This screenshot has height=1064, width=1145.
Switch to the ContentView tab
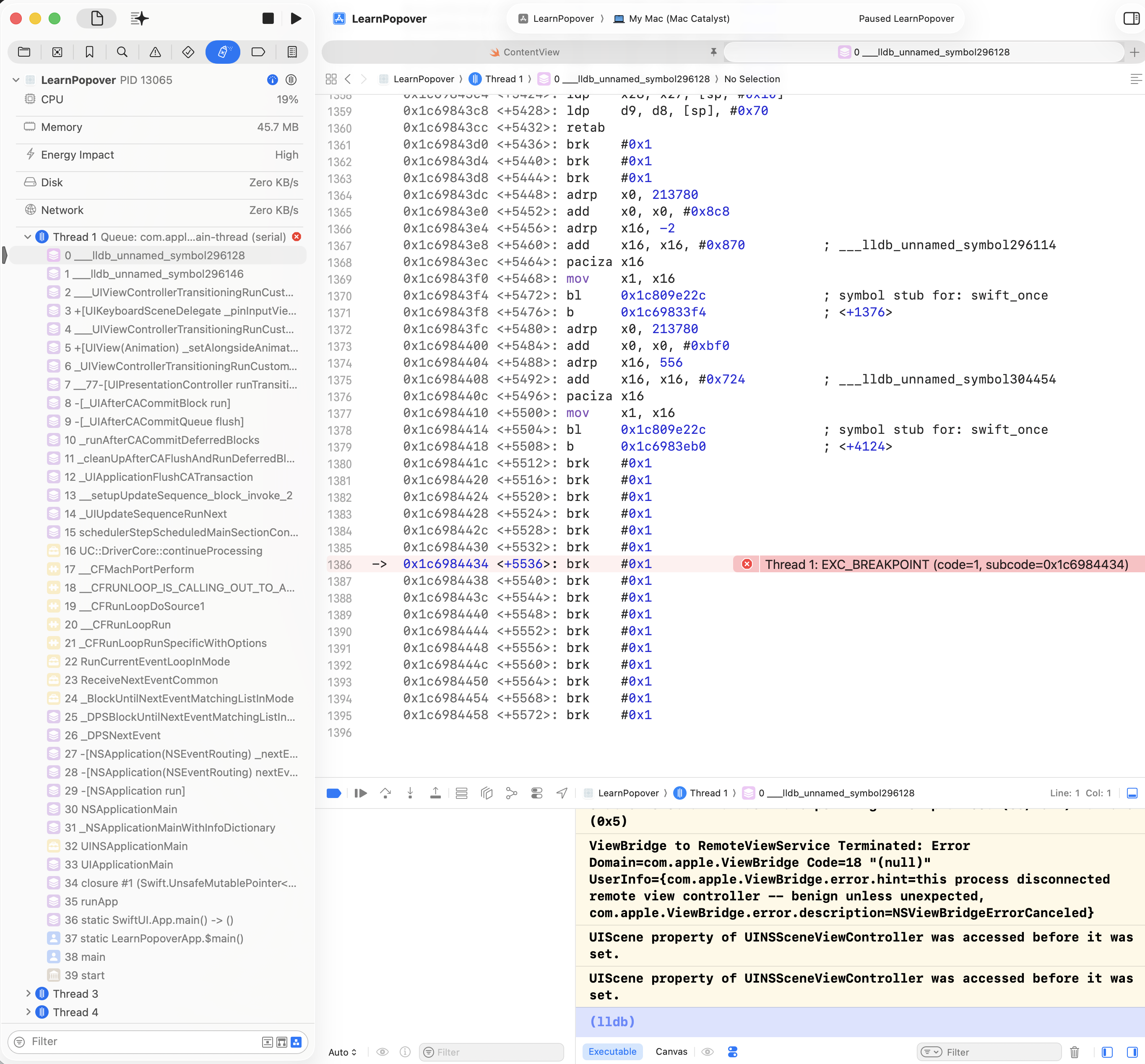(524, 52)
